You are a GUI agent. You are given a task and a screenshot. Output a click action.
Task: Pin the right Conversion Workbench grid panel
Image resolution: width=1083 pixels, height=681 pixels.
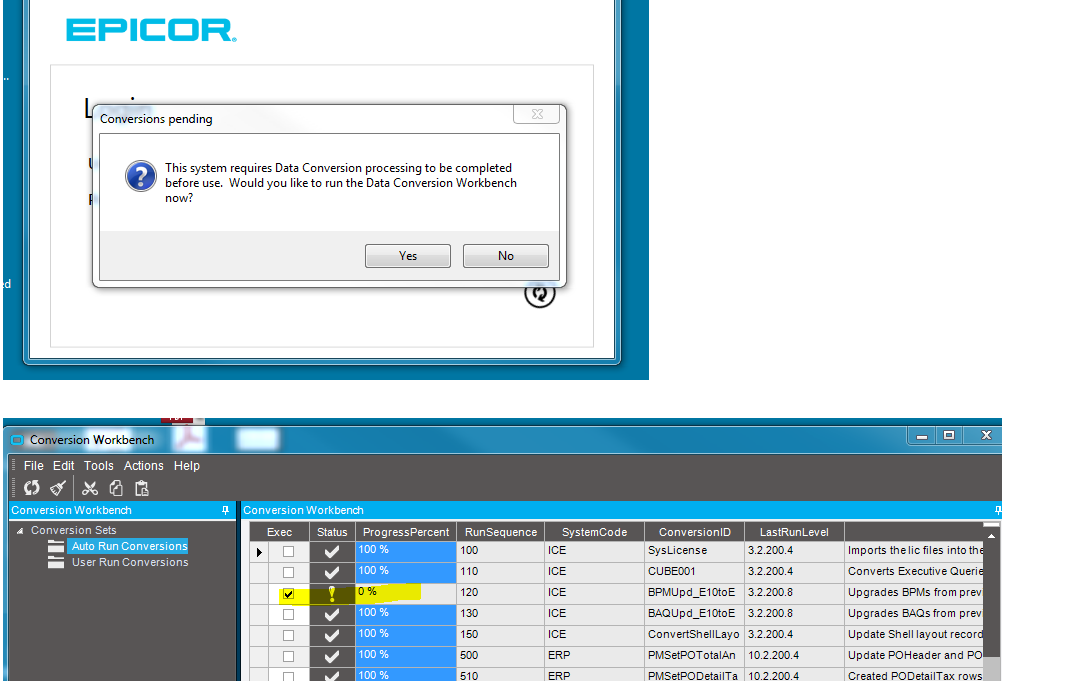[x=997, y=510]
